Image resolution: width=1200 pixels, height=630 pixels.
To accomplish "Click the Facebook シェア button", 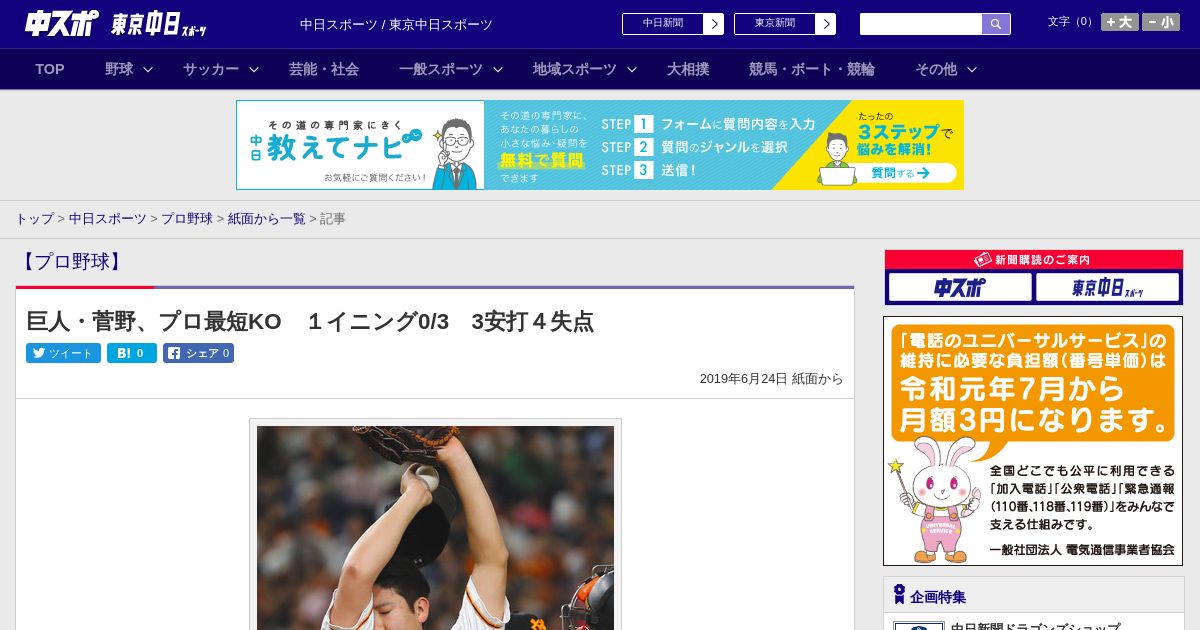I will click(198, 353).
